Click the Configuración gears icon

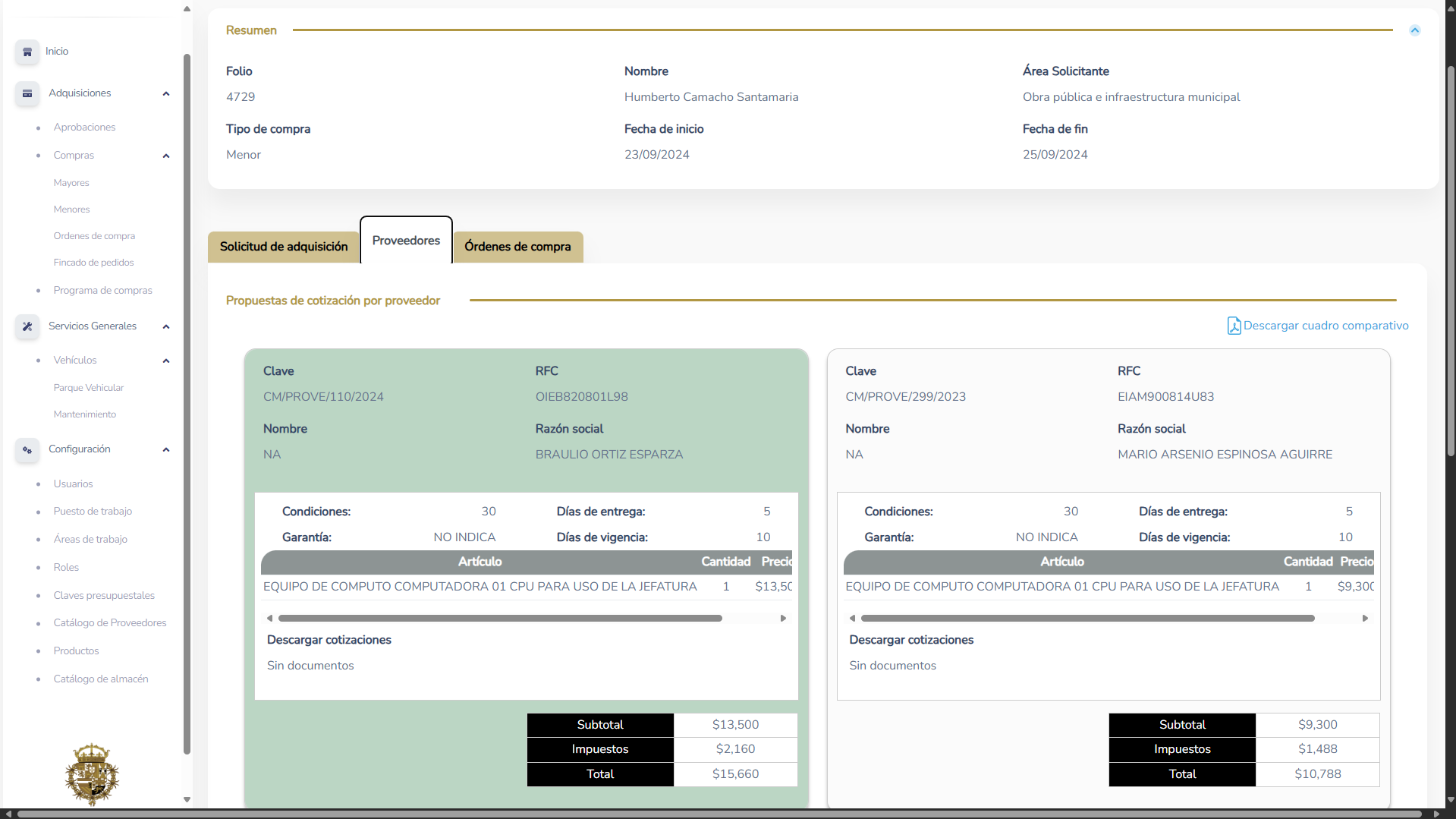[x=27, y=449]
